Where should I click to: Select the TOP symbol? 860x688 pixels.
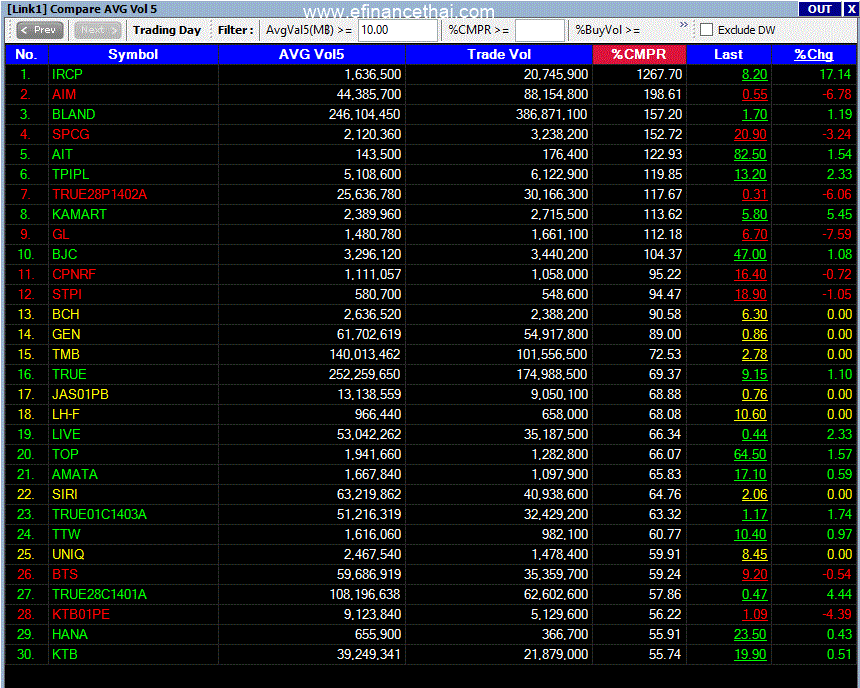tap(65, 455)
